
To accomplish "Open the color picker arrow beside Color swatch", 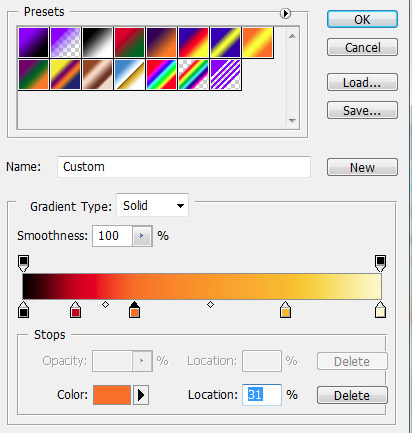I will pos(141,395).
